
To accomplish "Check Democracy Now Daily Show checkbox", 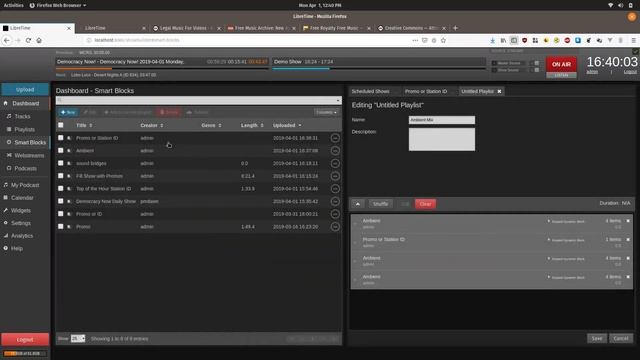I will tap(61, 201).
